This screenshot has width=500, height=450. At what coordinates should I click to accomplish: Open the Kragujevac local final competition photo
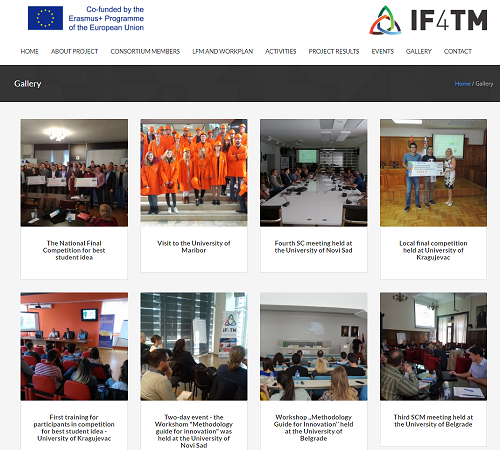[433, 173]
